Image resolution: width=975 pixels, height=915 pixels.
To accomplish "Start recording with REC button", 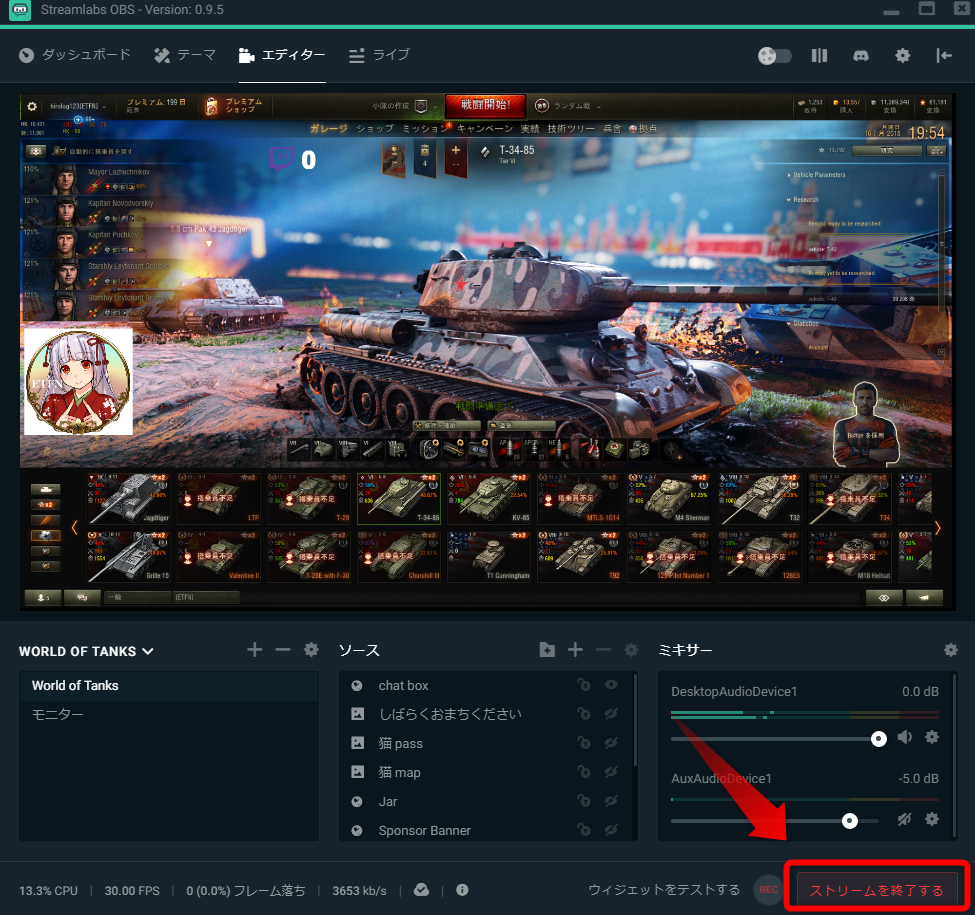I will point(769,890).
